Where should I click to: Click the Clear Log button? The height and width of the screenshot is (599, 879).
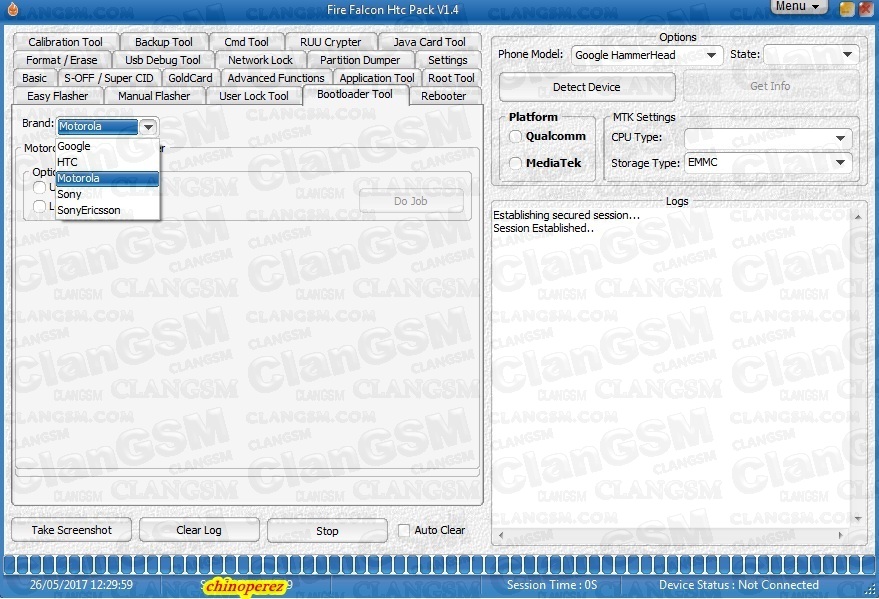point(199,530)
